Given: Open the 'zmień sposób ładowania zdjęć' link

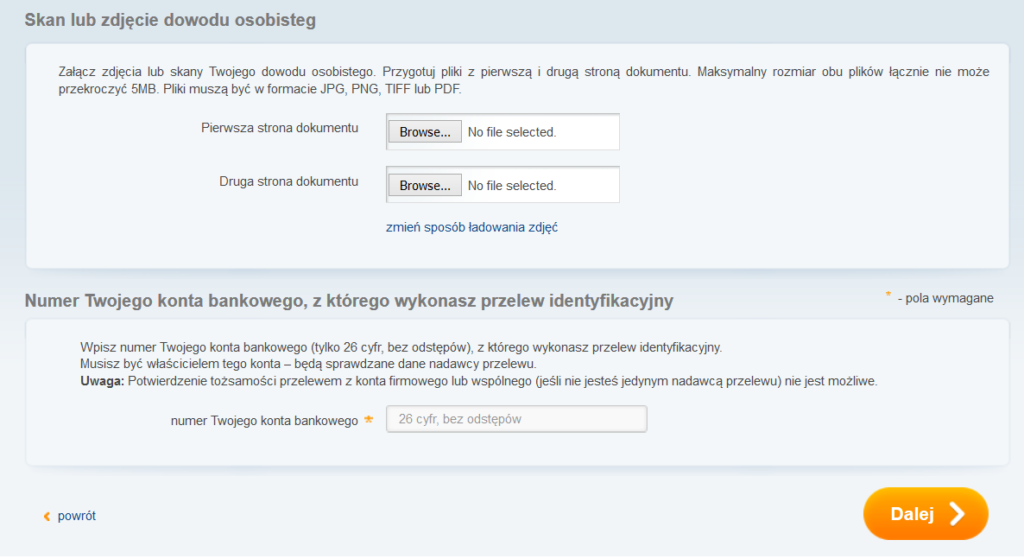Looking at the screenshot, I should 471,227.
